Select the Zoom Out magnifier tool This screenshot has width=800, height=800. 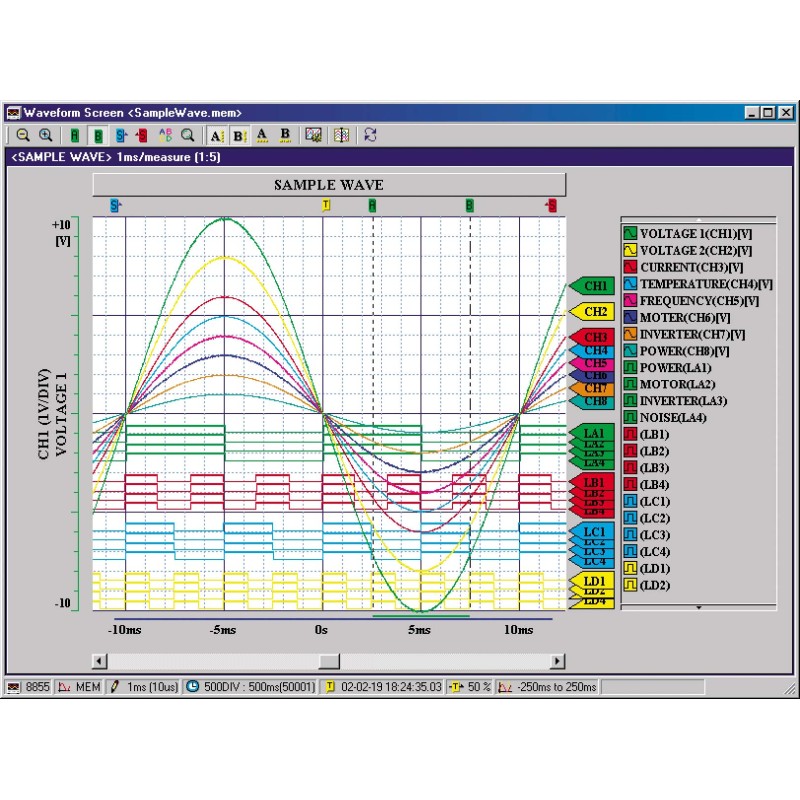(x=24, y=135)
